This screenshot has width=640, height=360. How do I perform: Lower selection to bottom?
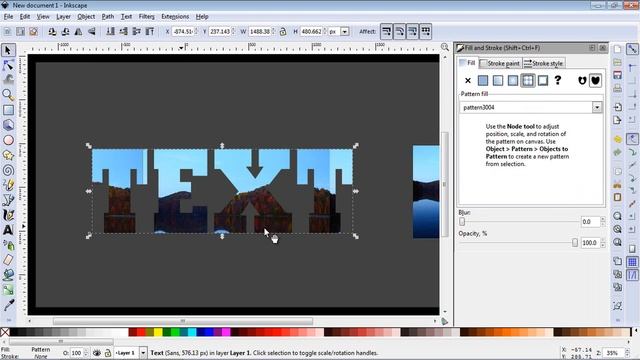tap(110, 31)
